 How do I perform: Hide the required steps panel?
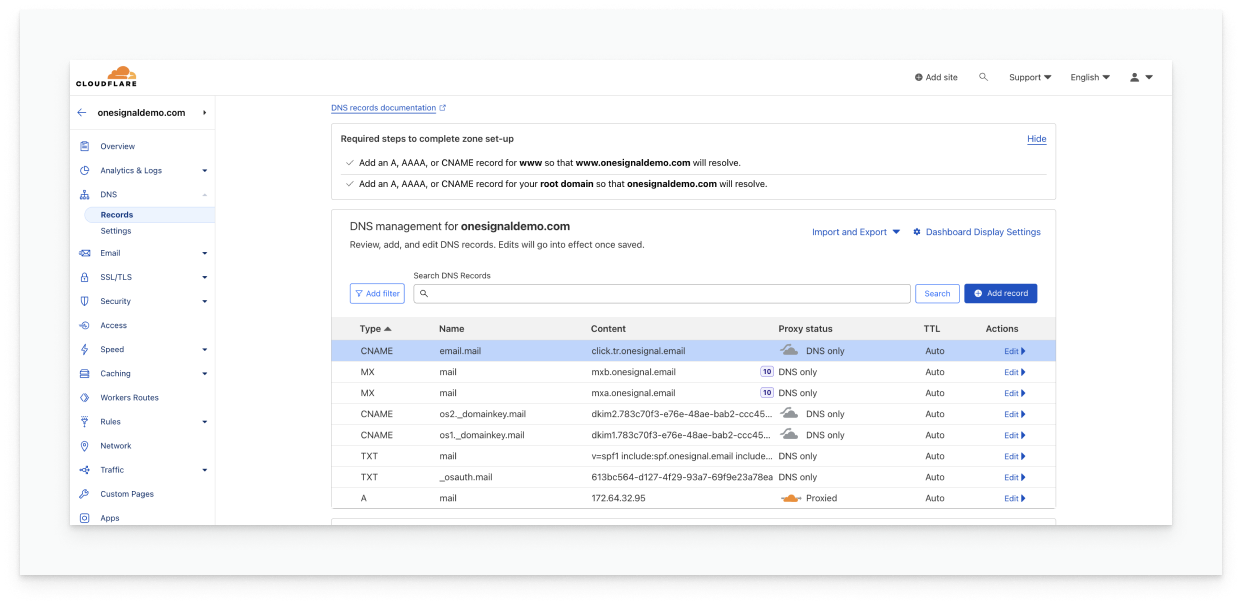1037,139
